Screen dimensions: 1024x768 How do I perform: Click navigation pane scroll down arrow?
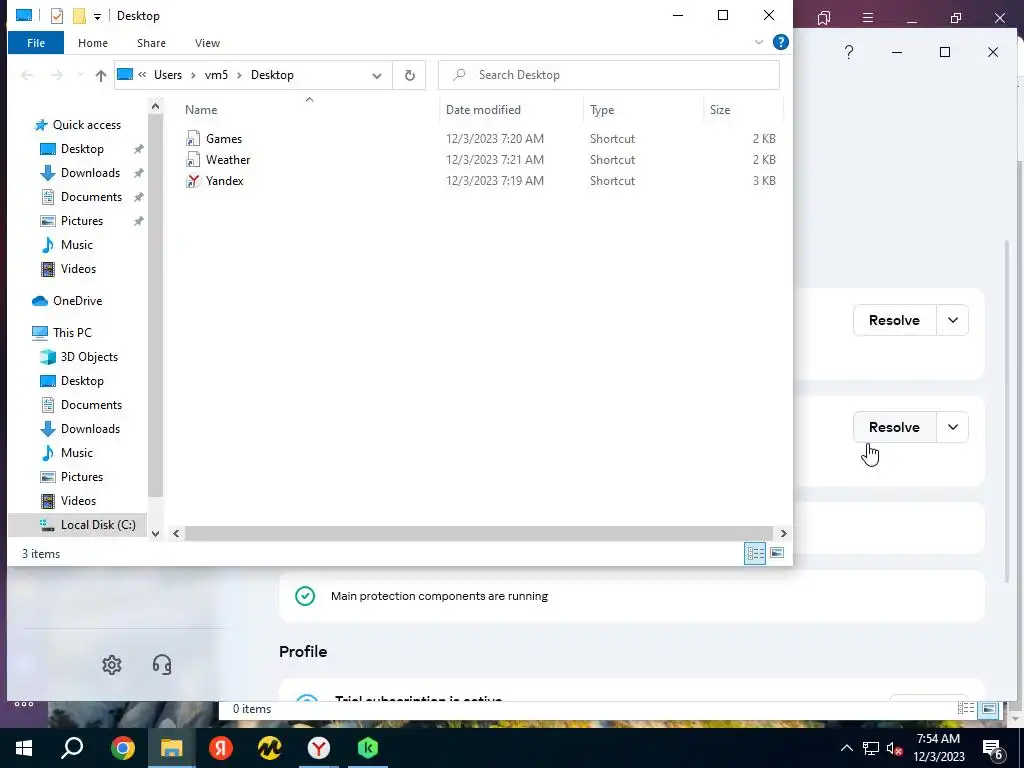pos(155,534)
